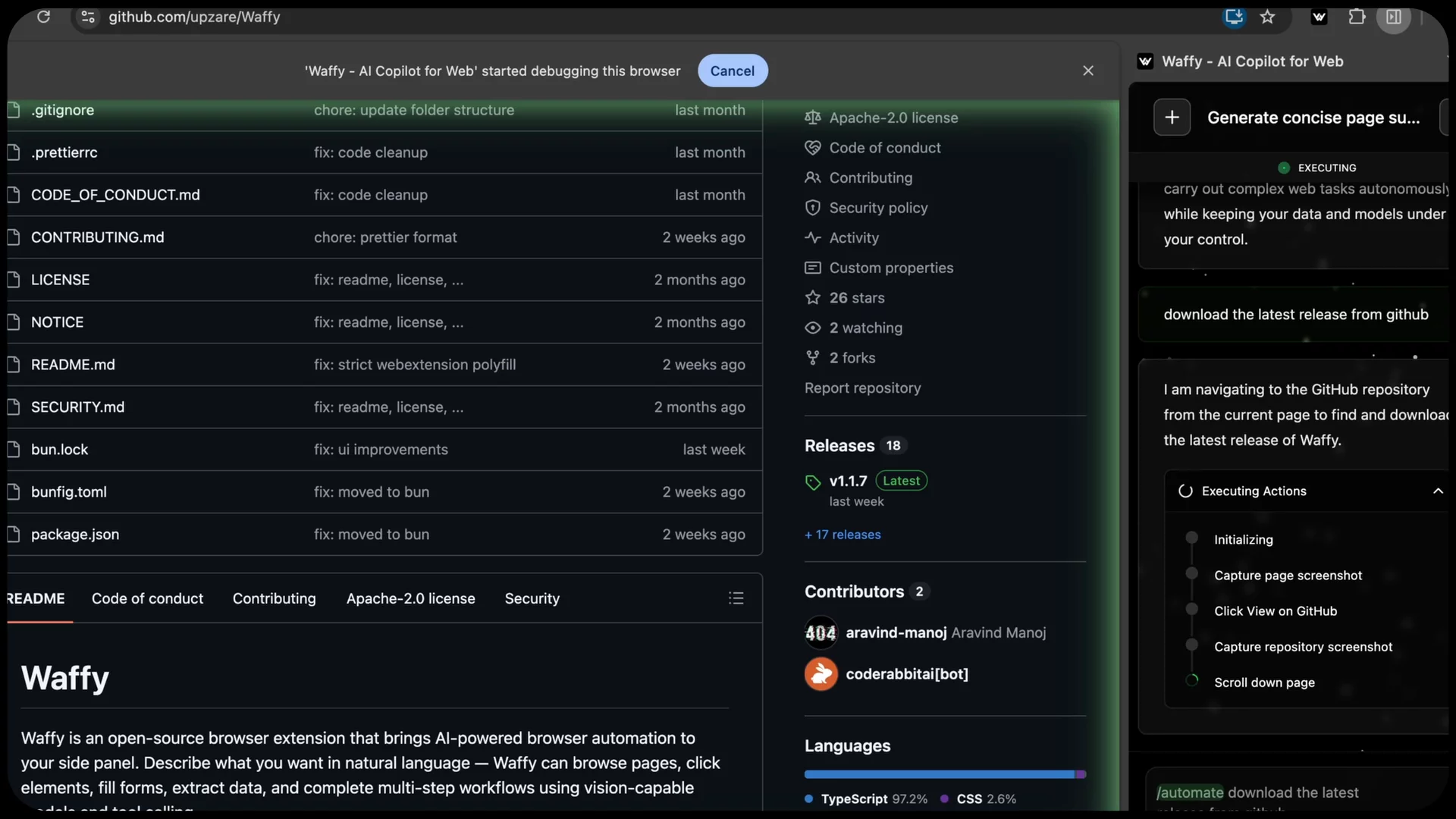This screenshot has height=819, width=1456.
Task: Open the bun.lock file
Action: coord(60,450)
